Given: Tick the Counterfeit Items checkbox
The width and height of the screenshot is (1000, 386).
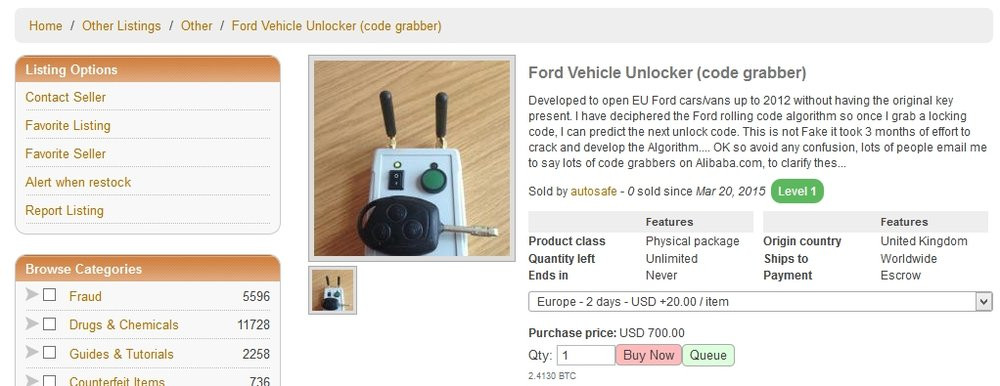Looking at the screenshot, I should point(50,381).
